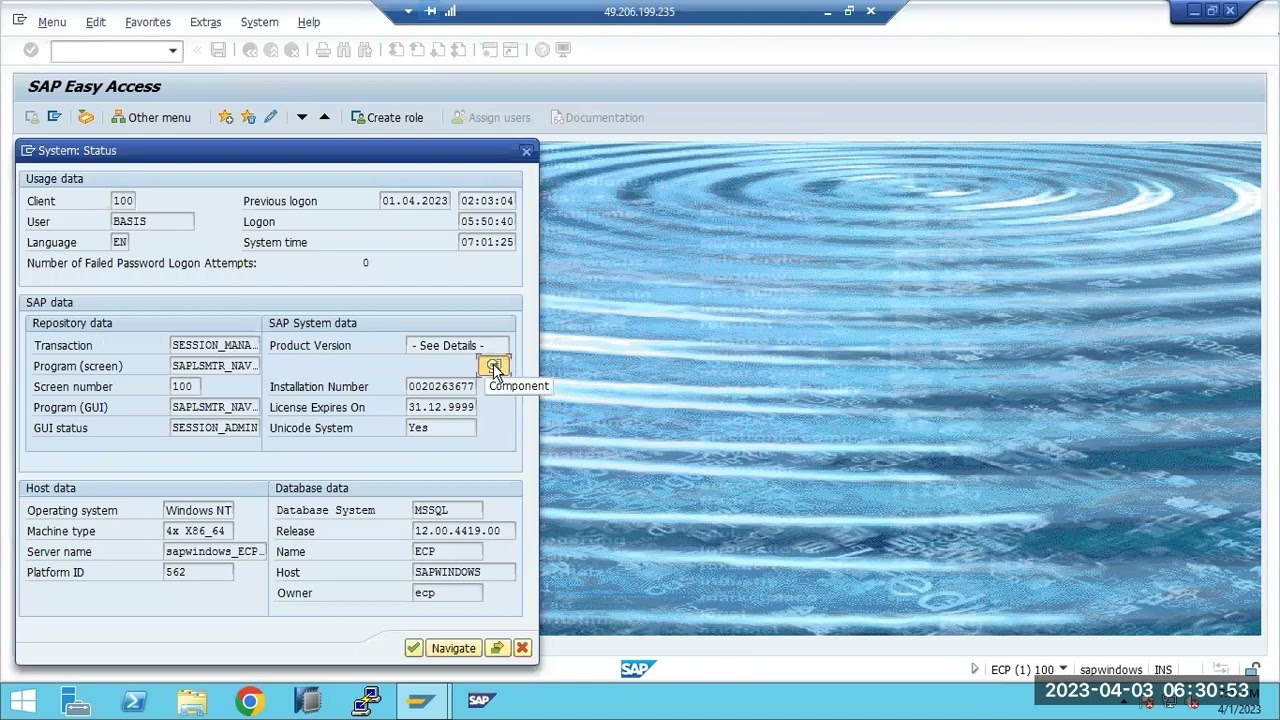Open the Favorites menu
Viewport: 1280px width, 720px height.
point(148,22)
